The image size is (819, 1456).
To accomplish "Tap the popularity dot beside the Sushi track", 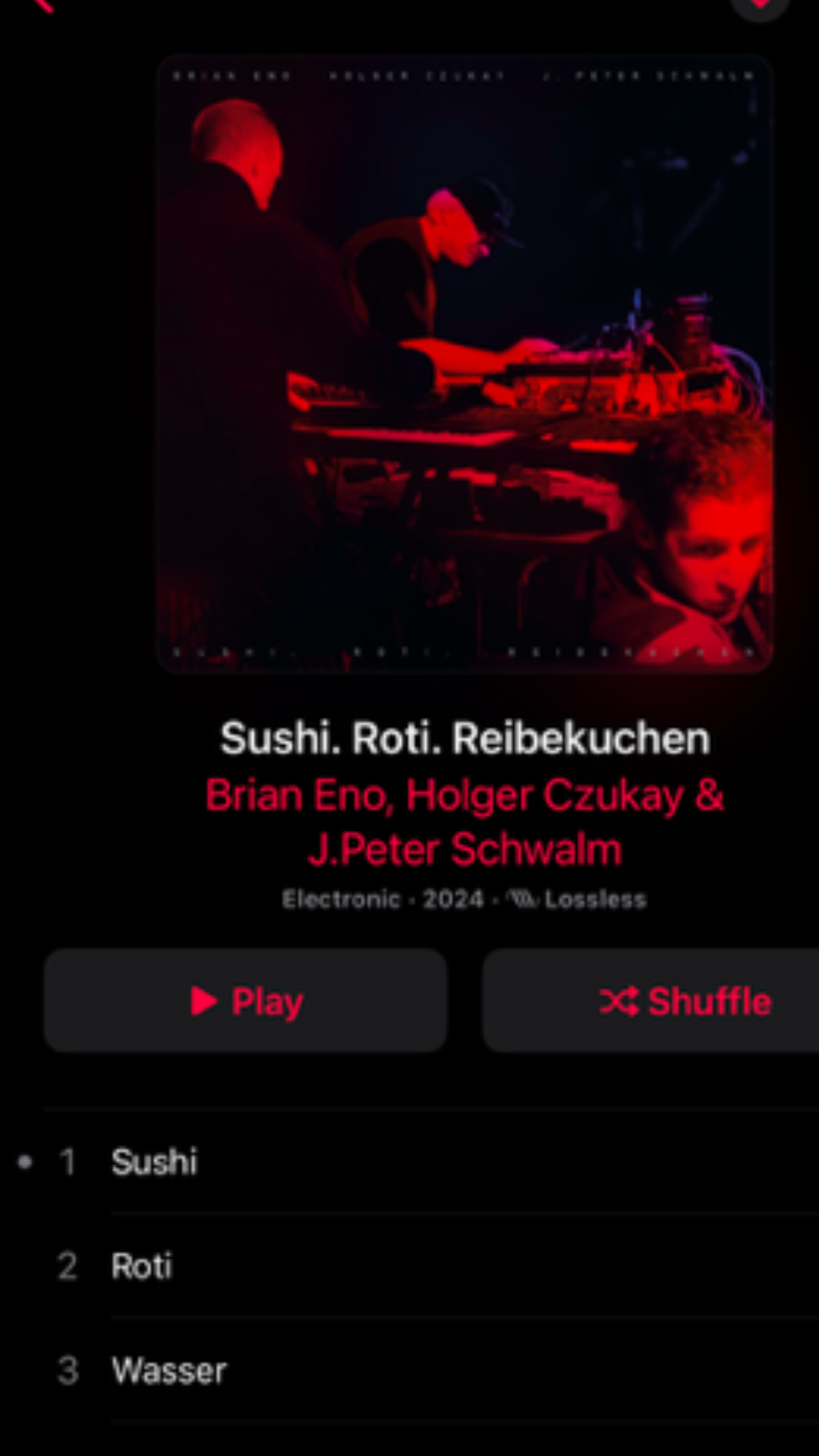I will click(x=25, y=1162).
